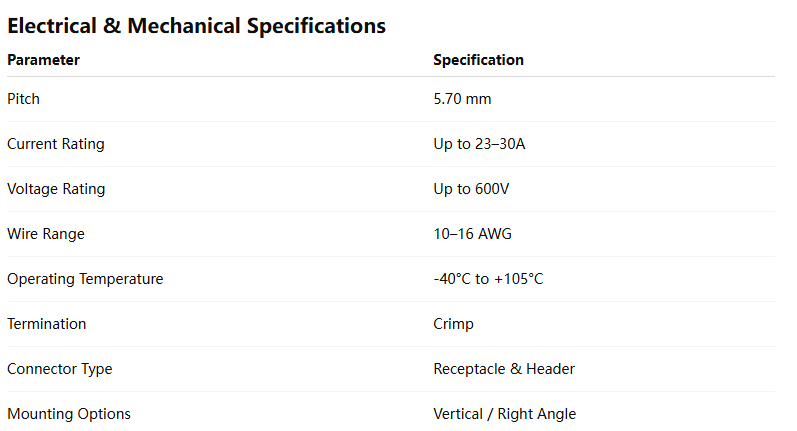Click the Electrical & Mechanical Specifications heading
Image resolution: width=797 pixels, height=431 pixels.
(196, 26)
